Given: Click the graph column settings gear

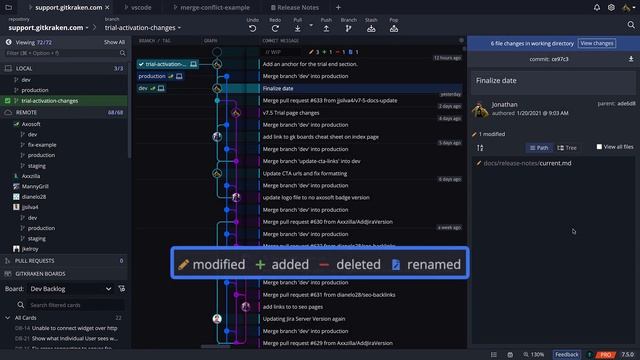Looking at the screenshot, I should pyautogui.click(x=461, y=40).
